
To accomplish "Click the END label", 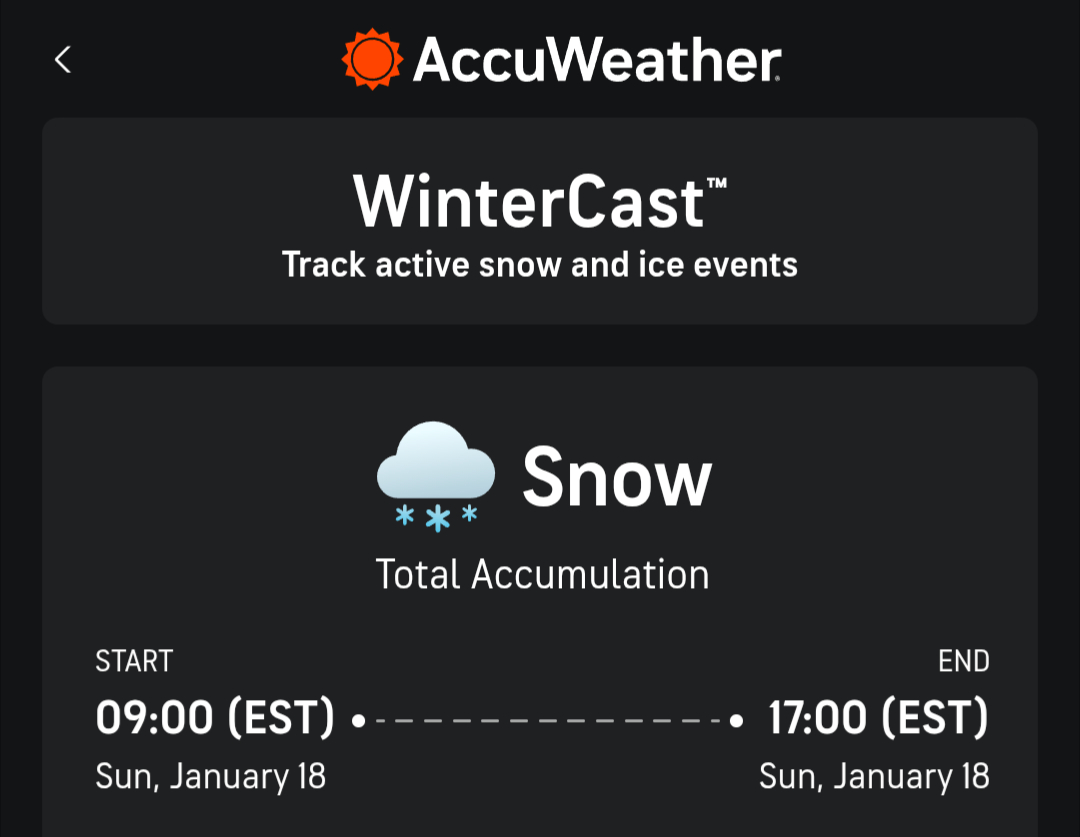I will coord(963,661).
